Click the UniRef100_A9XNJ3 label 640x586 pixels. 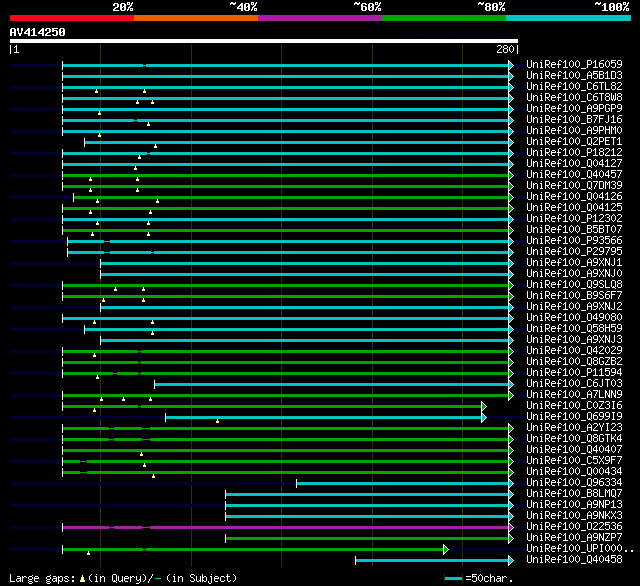574,340
